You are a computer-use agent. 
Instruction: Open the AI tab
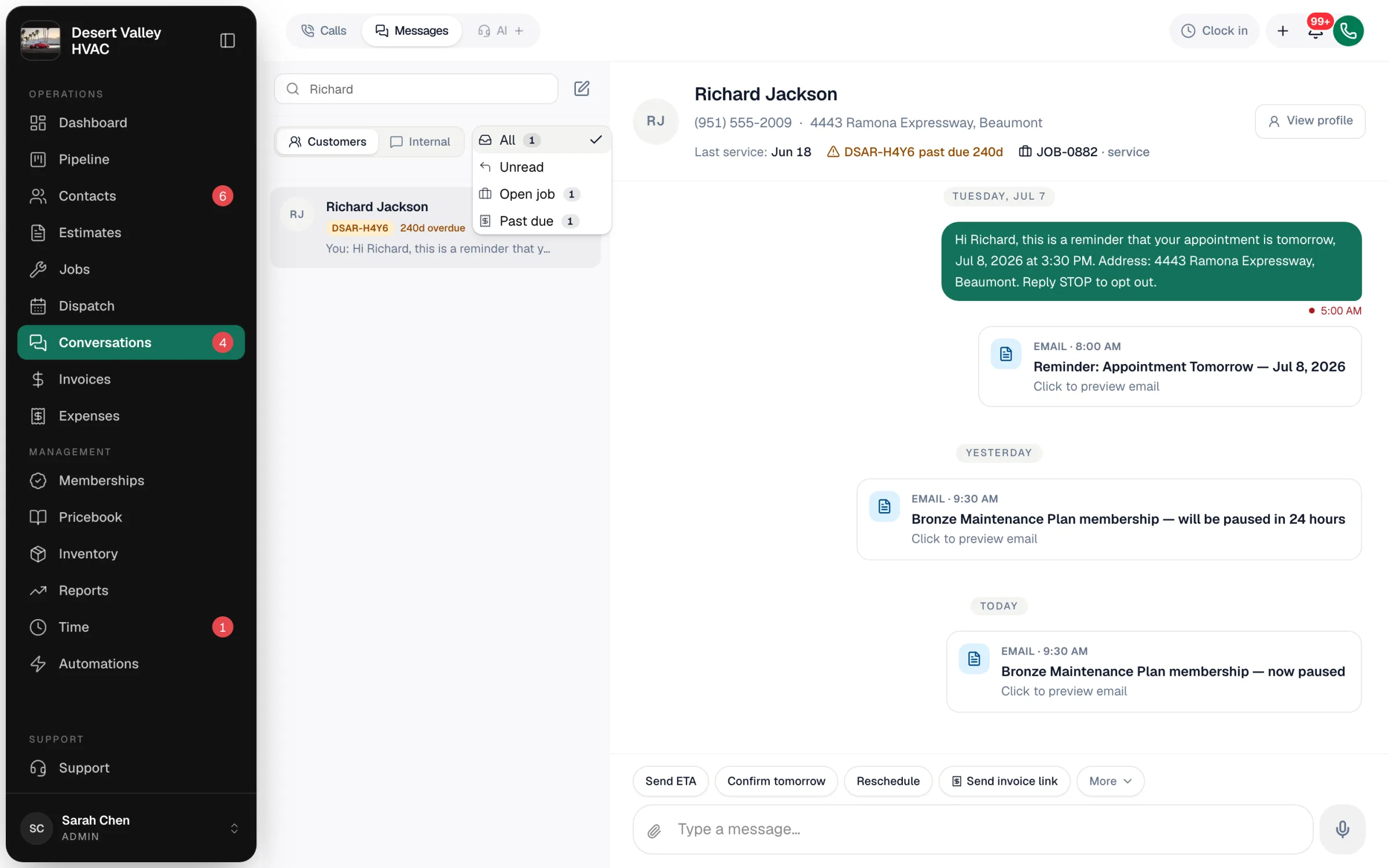[x=493, y=31]
